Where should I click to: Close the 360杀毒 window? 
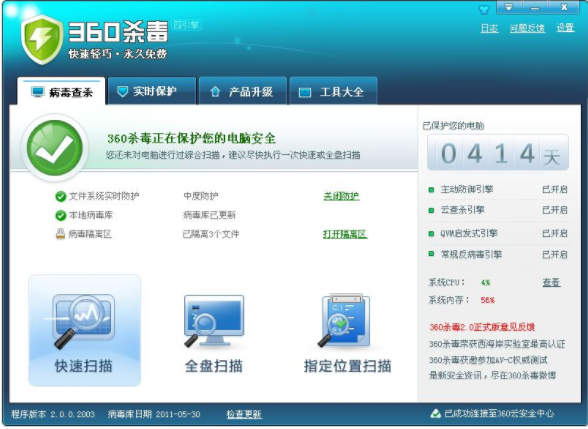[x=564, y=7]
